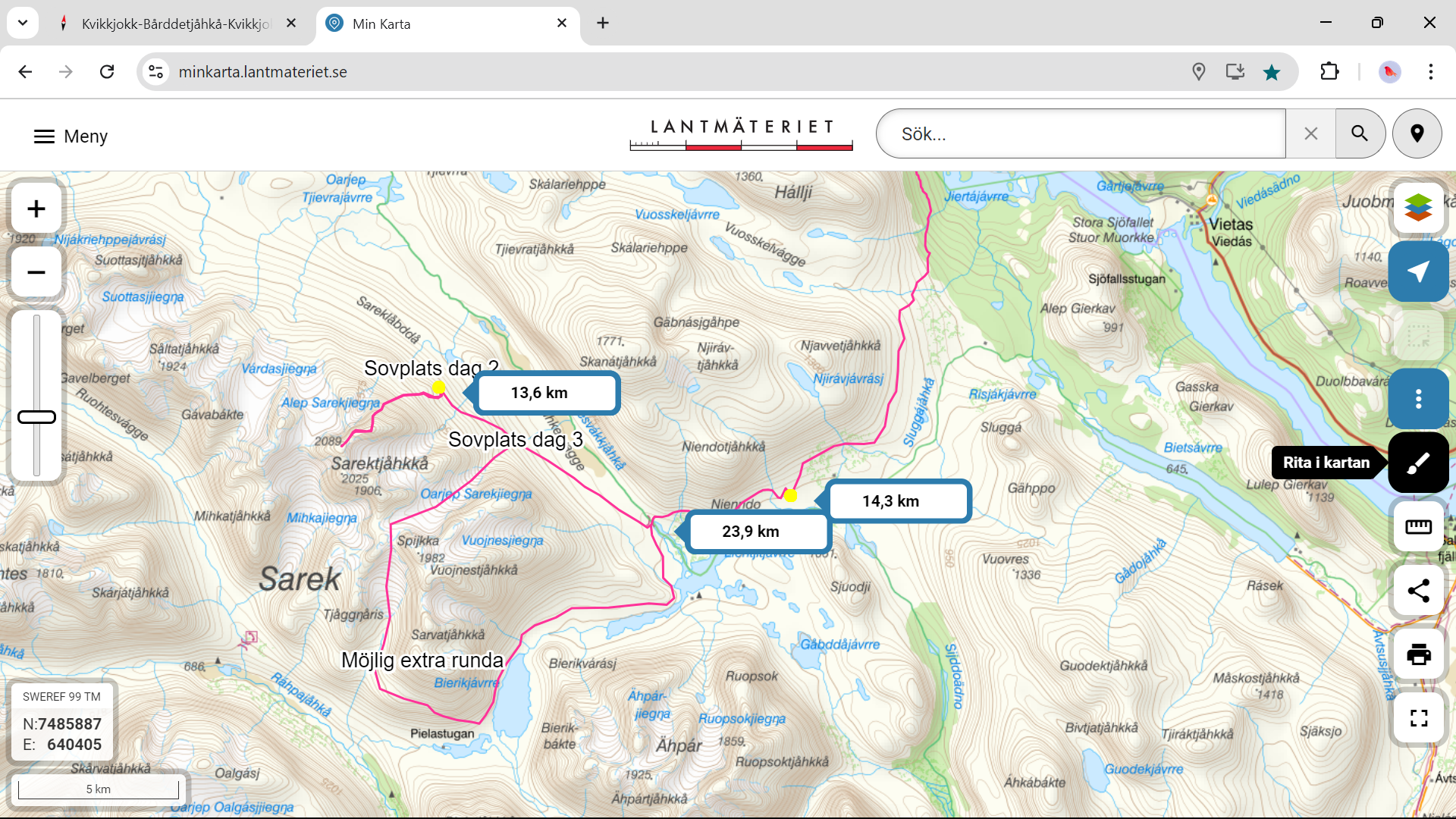Zoom in the map with plus button

[x=36, y=209]
